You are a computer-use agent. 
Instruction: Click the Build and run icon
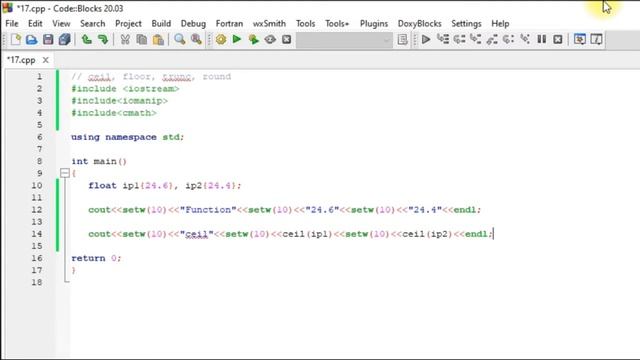[x=253, y=40]
